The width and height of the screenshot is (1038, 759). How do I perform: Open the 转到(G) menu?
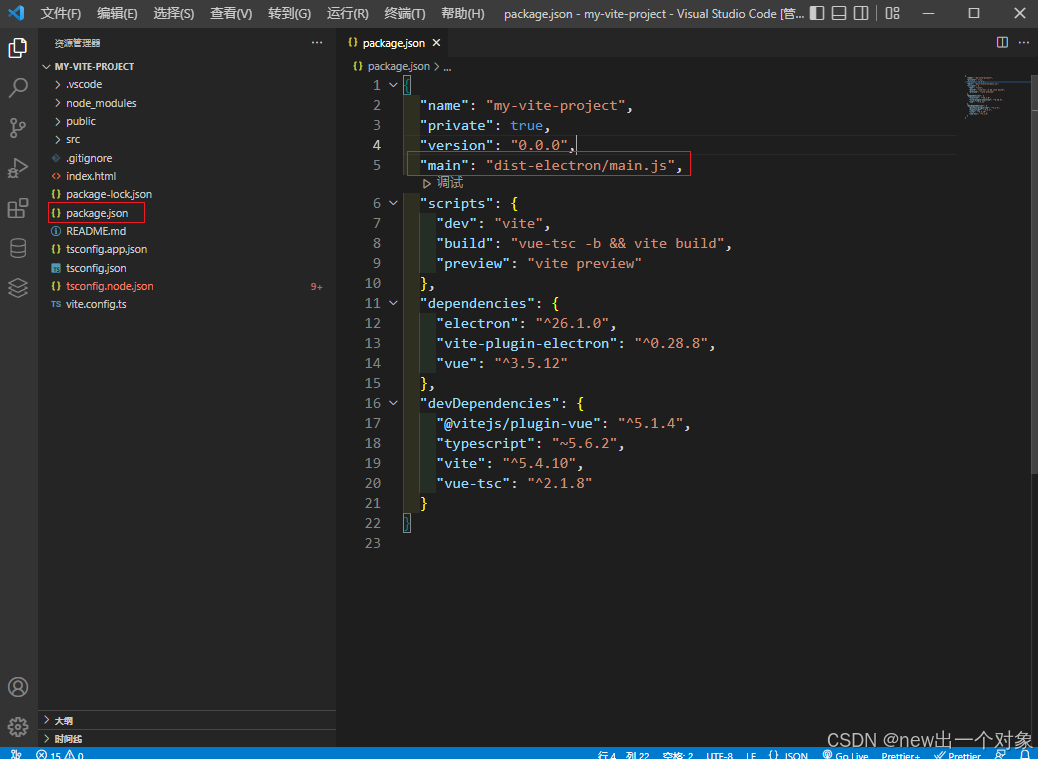(289, 13)
